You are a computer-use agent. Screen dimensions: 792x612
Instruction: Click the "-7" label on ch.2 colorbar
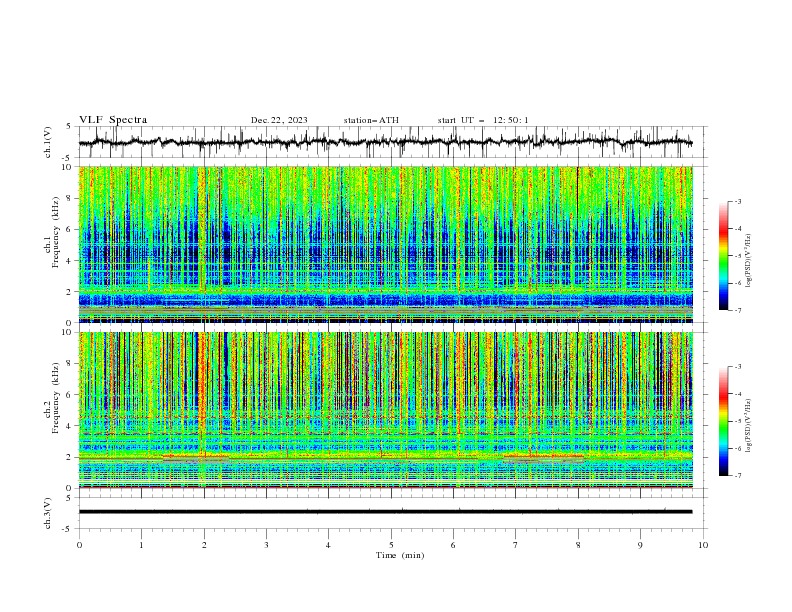point(738,476)
